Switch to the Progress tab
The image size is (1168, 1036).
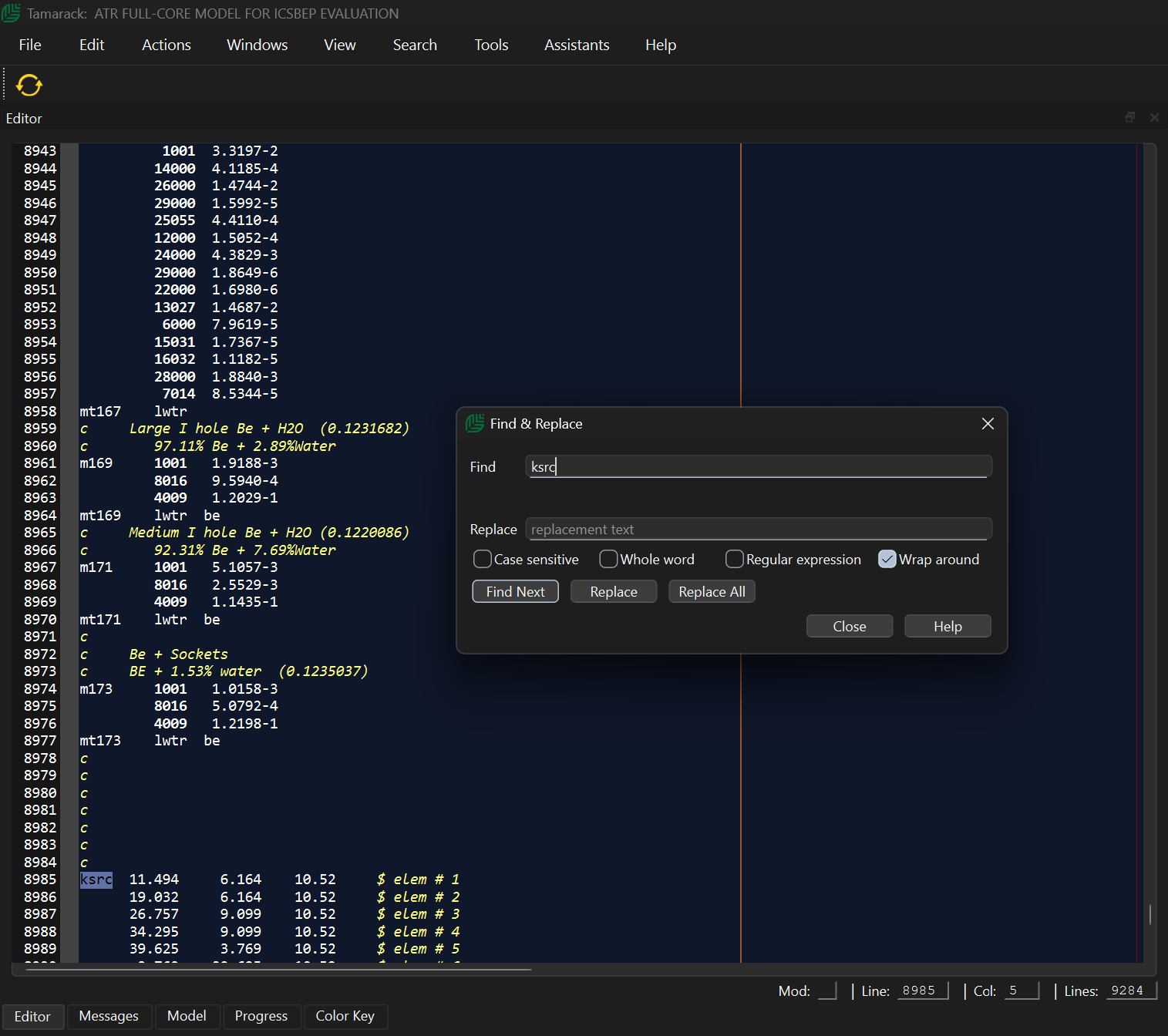point(261,1016)
